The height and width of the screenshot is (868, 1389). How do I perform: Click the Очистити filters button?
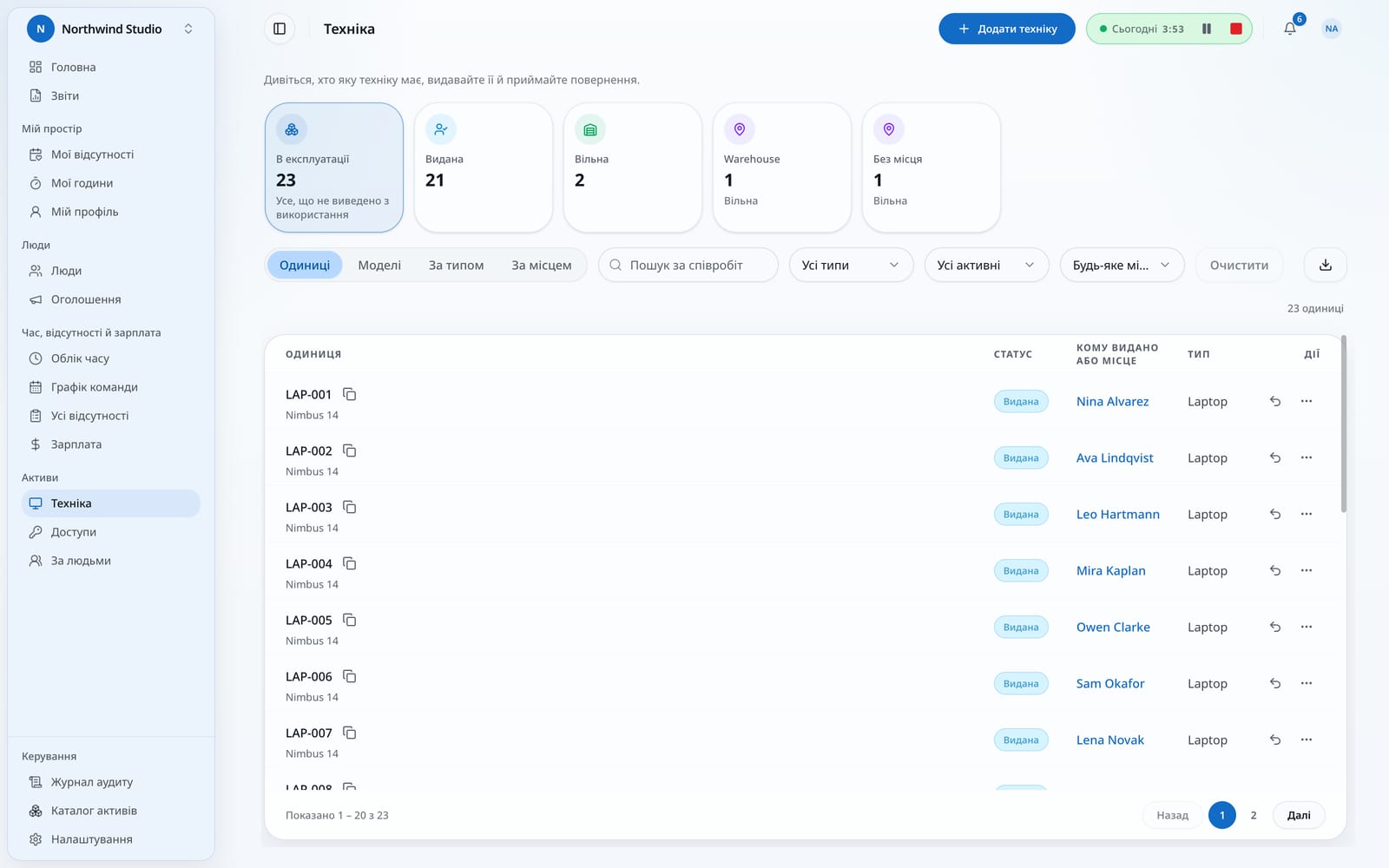click(1239, 265)
